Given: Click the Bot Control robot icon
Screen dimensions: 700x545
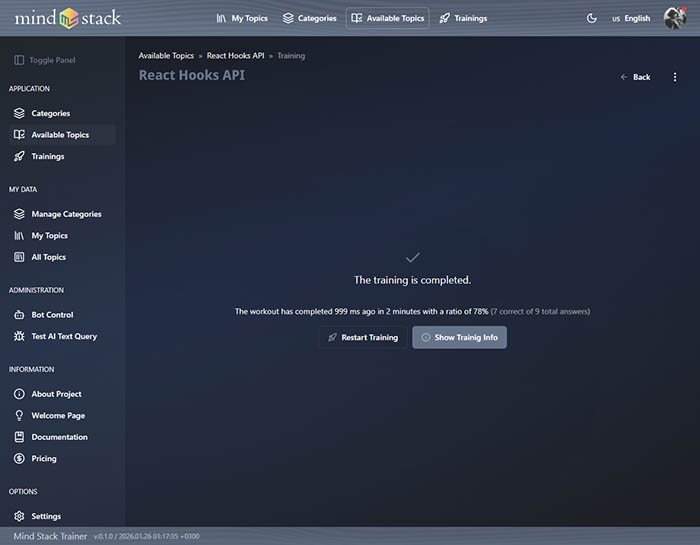Looking at the screenshot, I should 19,315.
